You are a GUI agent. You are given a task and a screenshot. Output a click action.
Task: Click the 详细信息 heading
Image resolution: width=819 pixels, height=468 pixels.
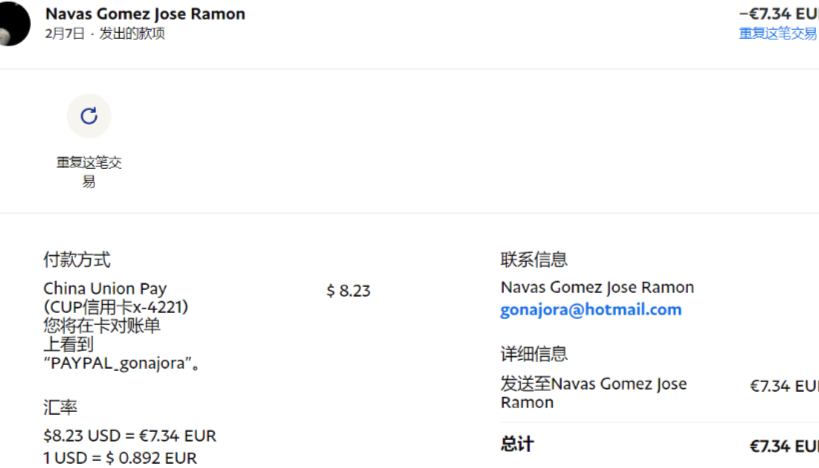(x=534, y=354)
